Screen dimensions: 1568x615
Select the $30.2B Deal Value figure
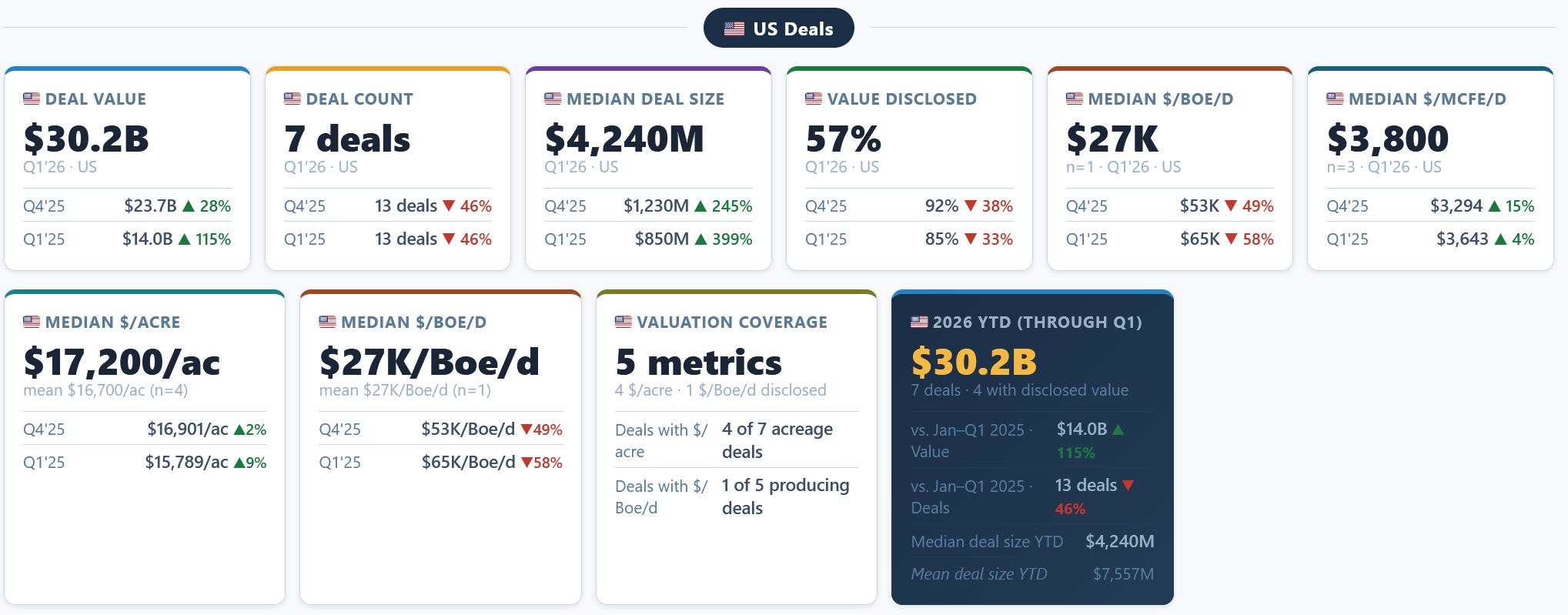click(86, 139)
